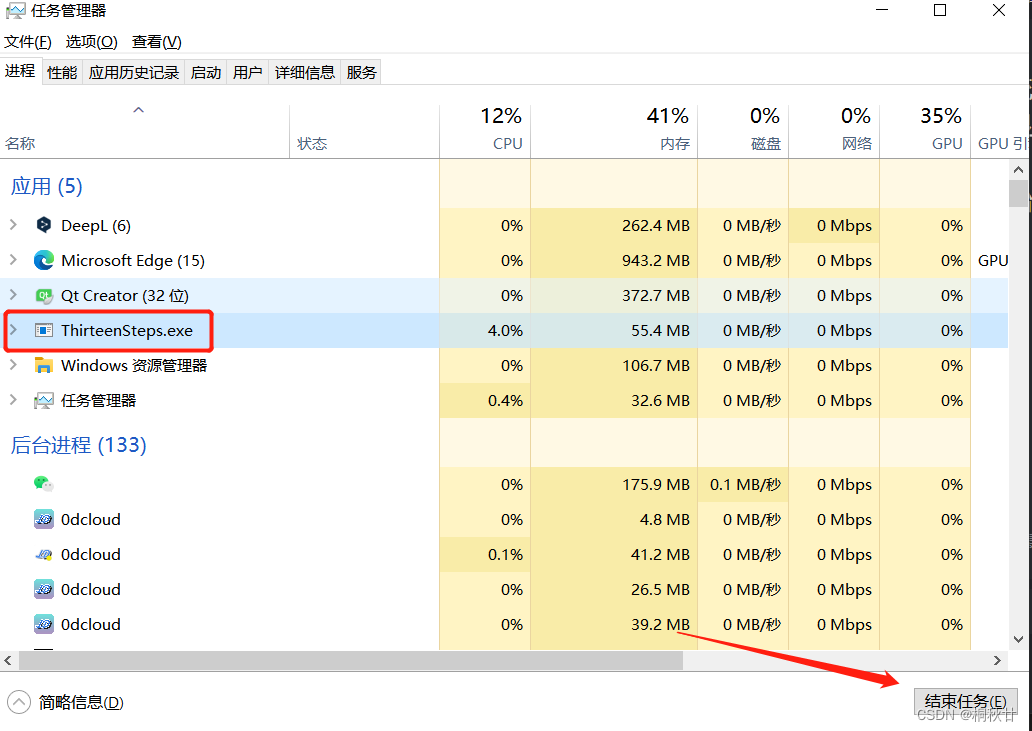The image size is (1032, 731).
Task: Click the Qt Creator icon
Action: pos(43,295)
